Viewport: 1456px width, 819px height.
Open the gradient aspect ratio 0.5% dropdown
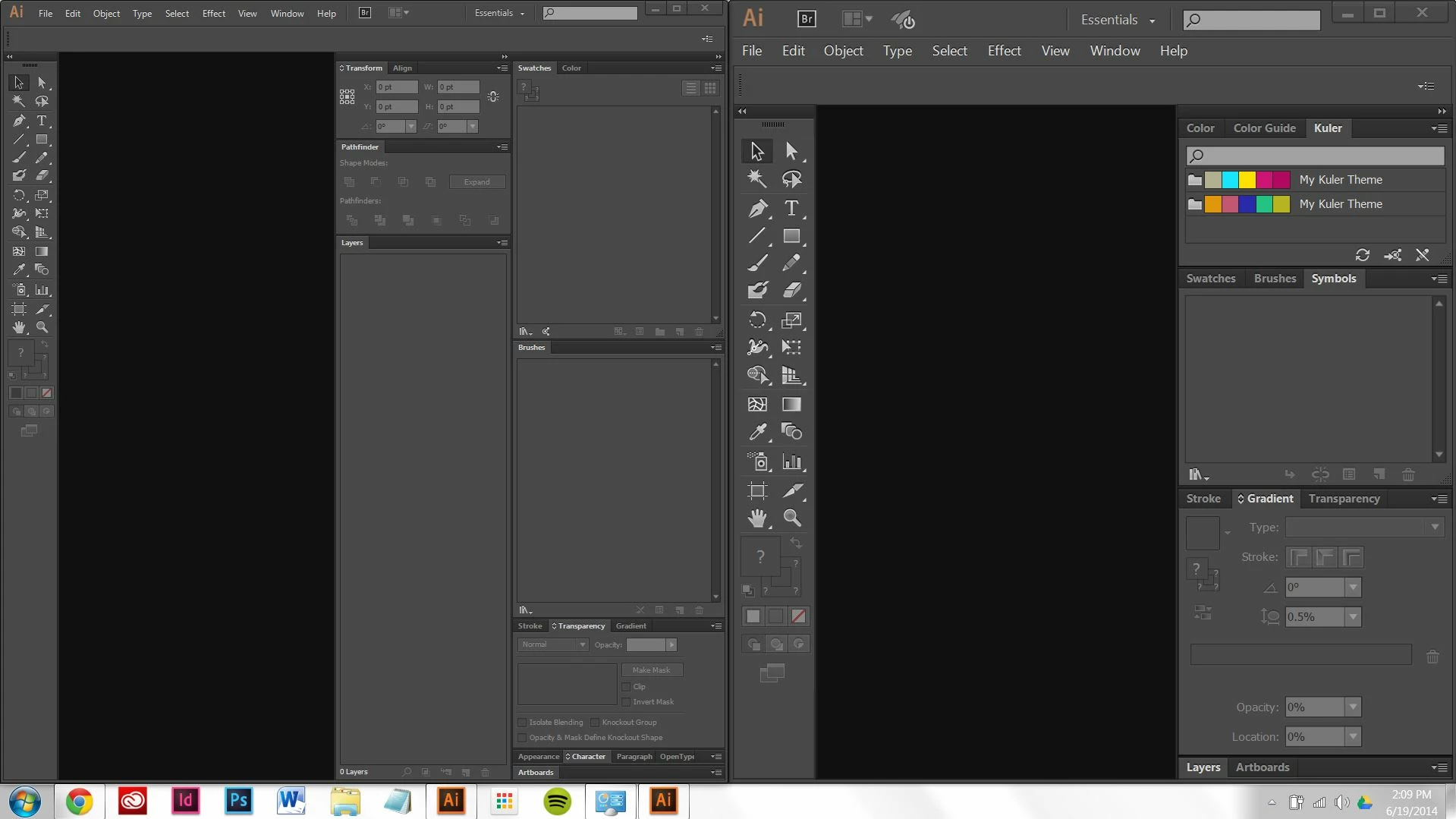(x=1353, y=617)
